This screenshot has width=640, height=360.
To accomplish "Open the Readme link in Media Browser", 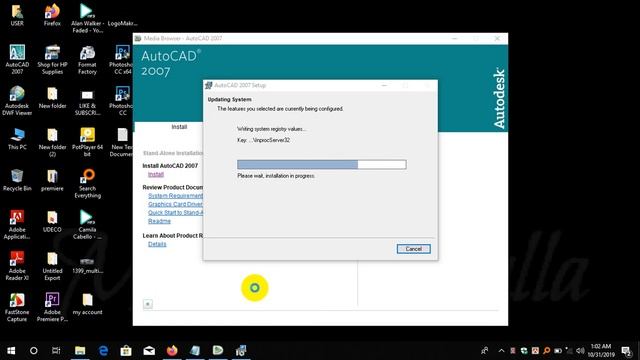I will 159,221.
